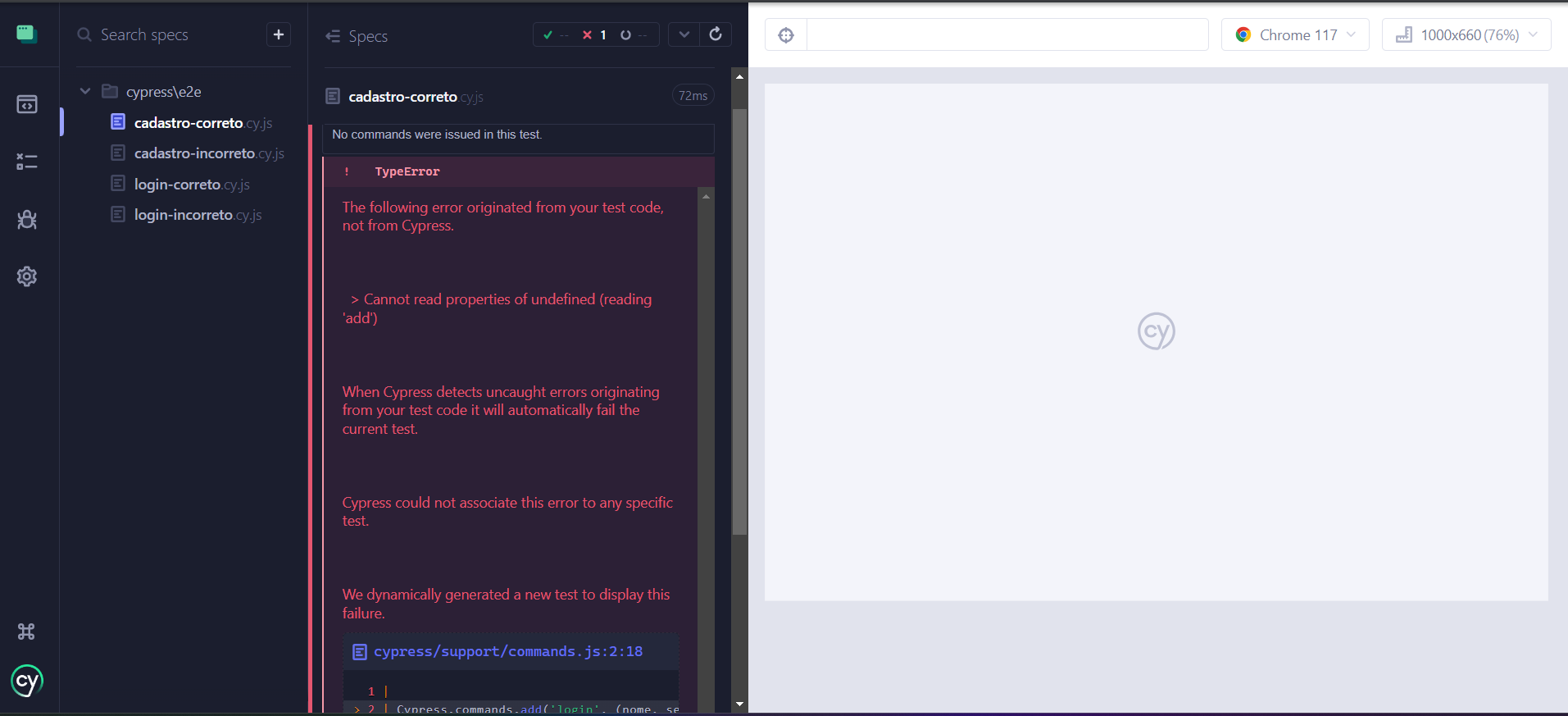The width and height of the screenshot is (1568, 716).
Task: Click the TypeError heading
Action: pyautogui.click(x=407, y=171)
